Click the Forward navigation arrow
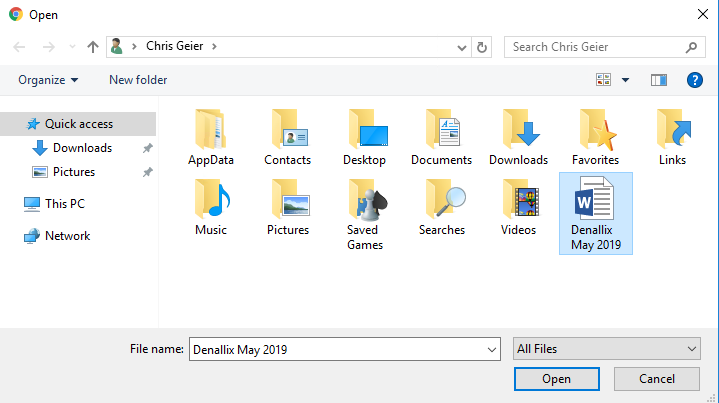Image resolution: width=719 pixels, height=403 pixels. [x=49, y=47]
